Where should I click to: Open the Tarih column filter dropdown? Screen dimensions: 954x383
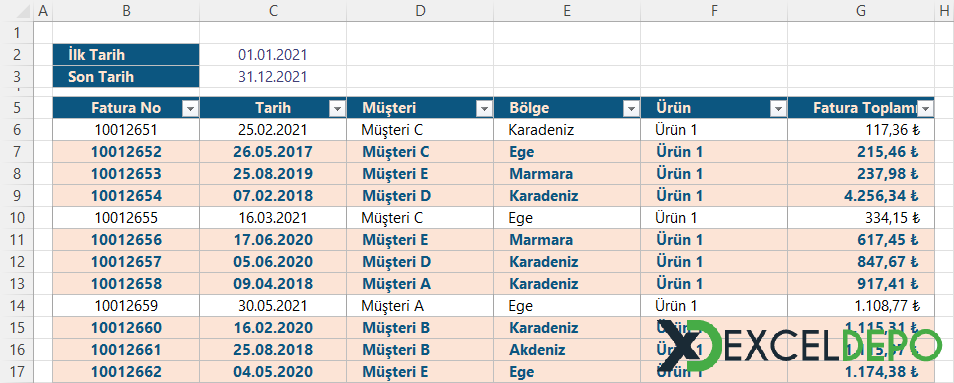(337, 109)
